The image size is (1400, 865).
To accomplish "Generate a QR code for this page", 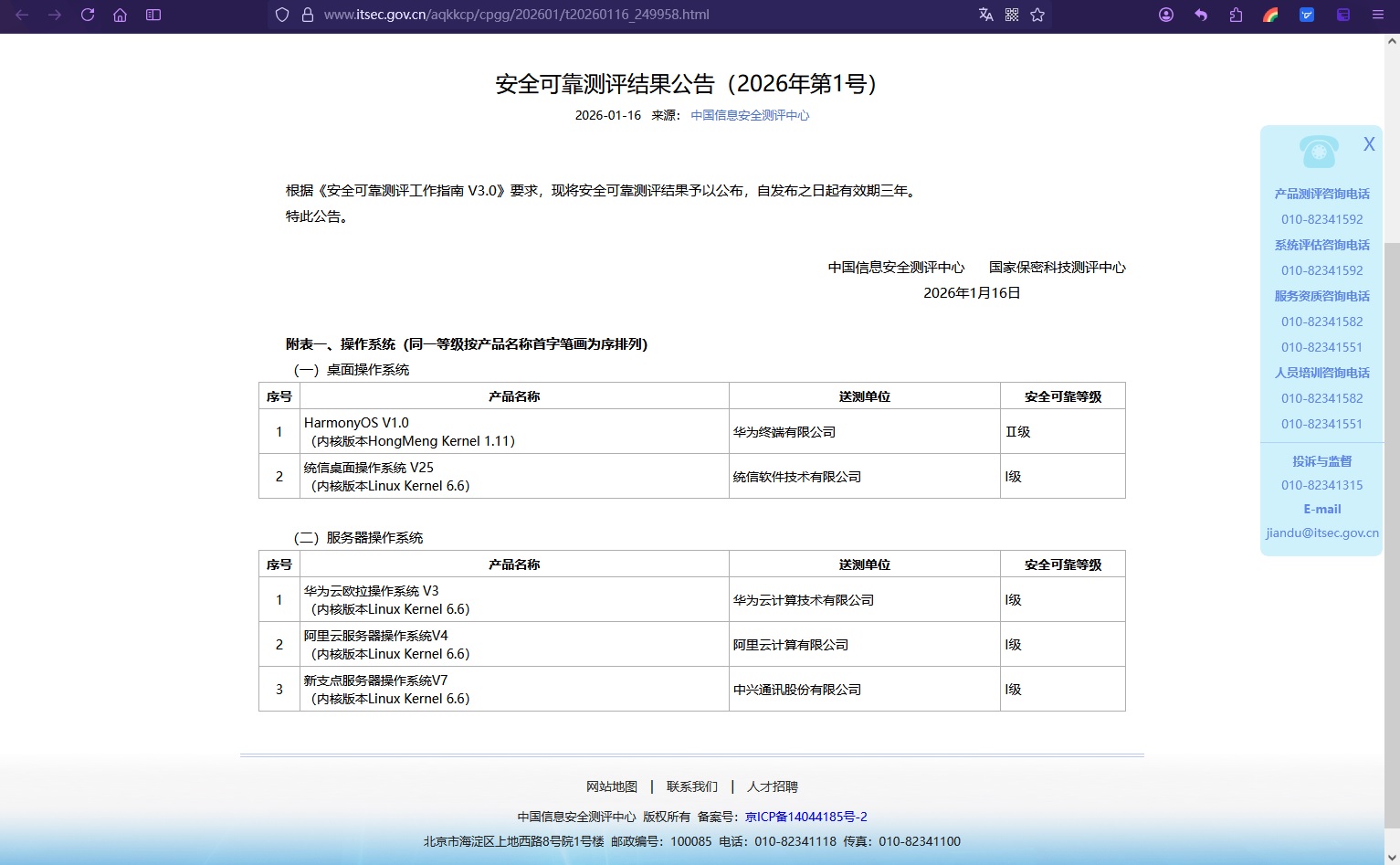I will [1010, 15].
